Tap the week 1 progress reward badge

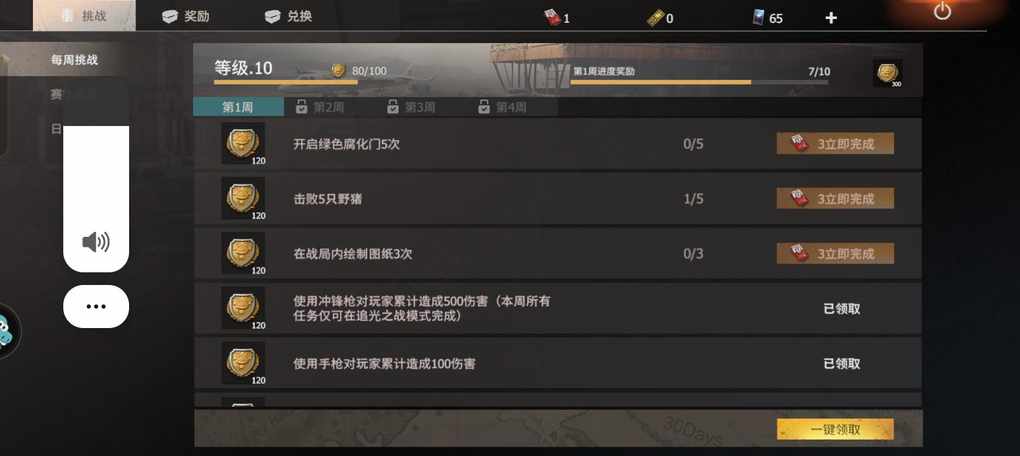(x=887, y=73)
